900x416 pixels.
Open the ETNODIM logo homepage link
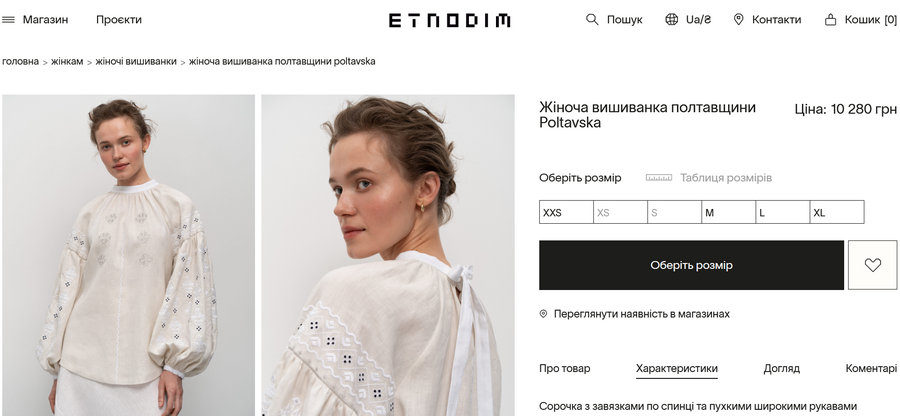[x=449, y=21]
